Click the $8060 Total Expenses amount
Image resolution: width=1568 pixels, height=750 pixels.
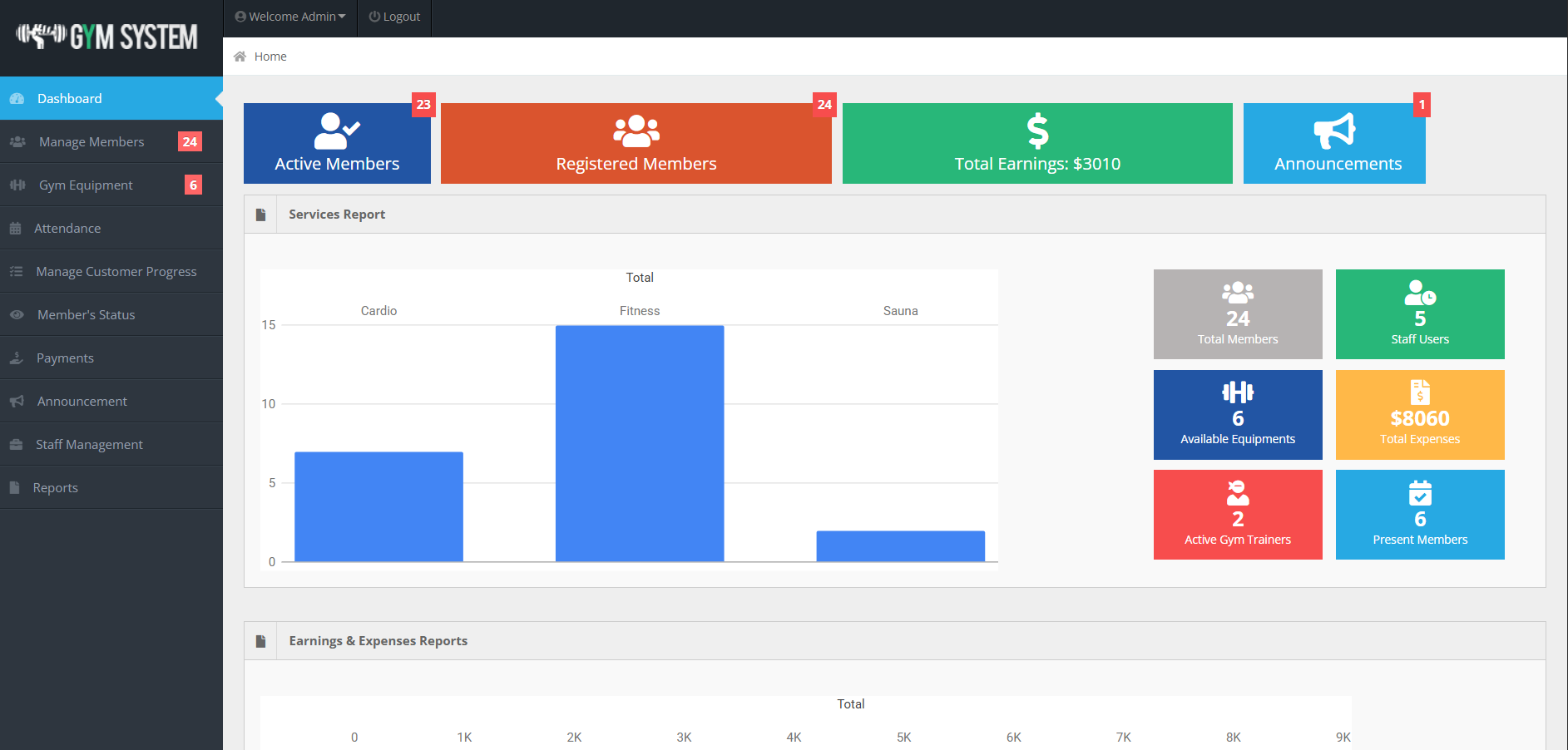(x=1420, y=418)
